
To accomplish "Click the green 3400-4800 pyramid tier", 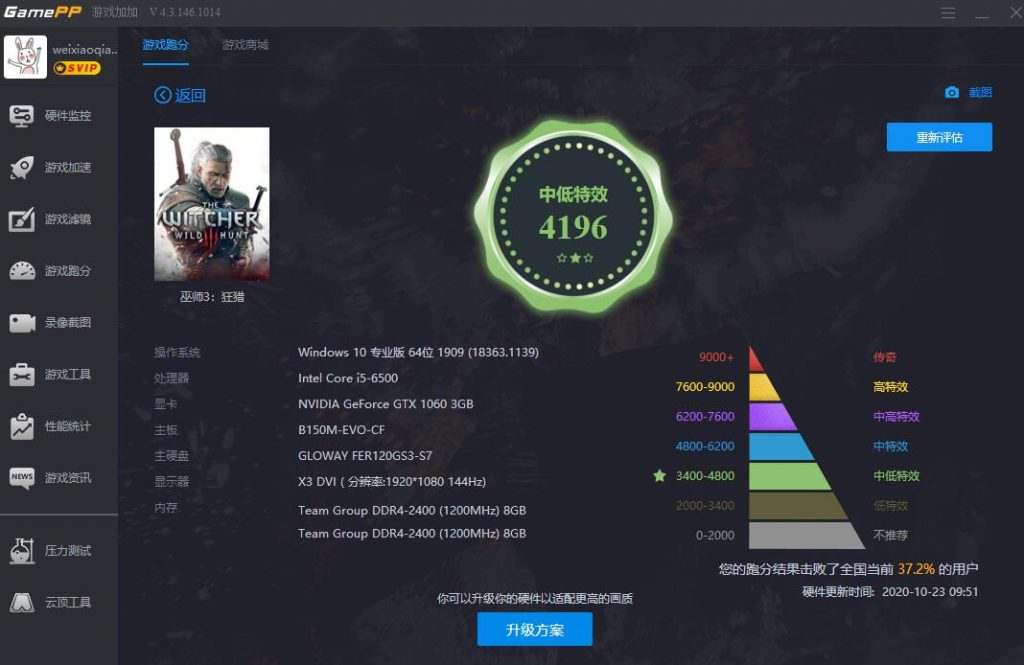I will click(x=788, y=476).
